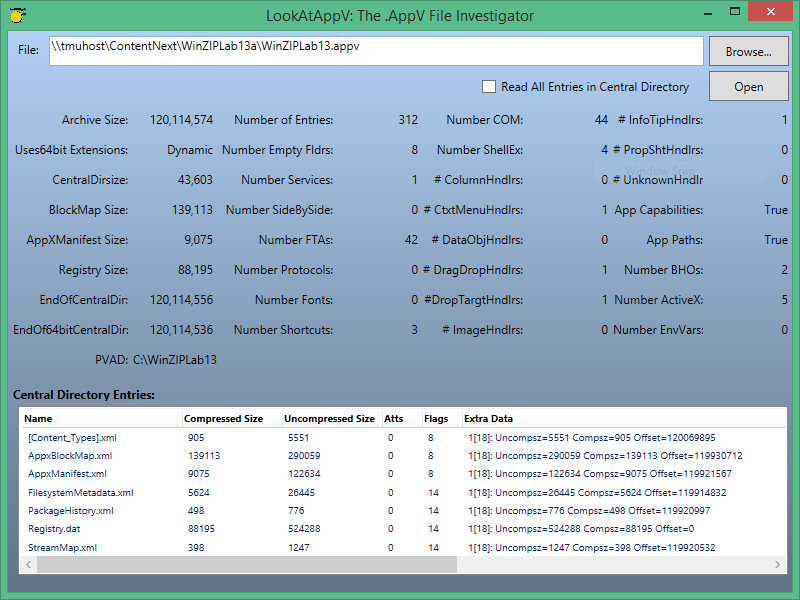Click extra data ending Offset=119920532

[592, 547]
